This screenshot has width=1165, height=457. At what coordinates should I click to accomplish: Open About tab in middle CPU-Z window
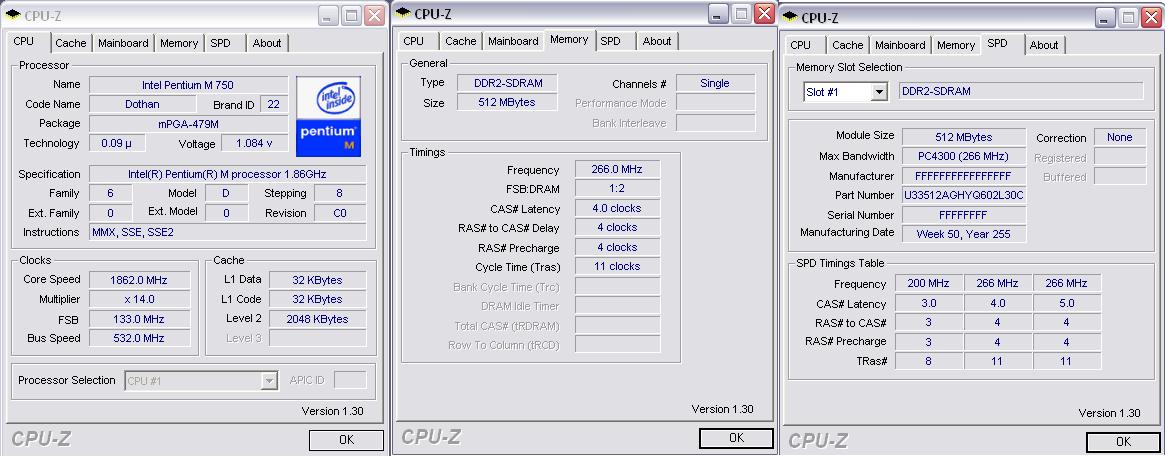pos(657,41)
